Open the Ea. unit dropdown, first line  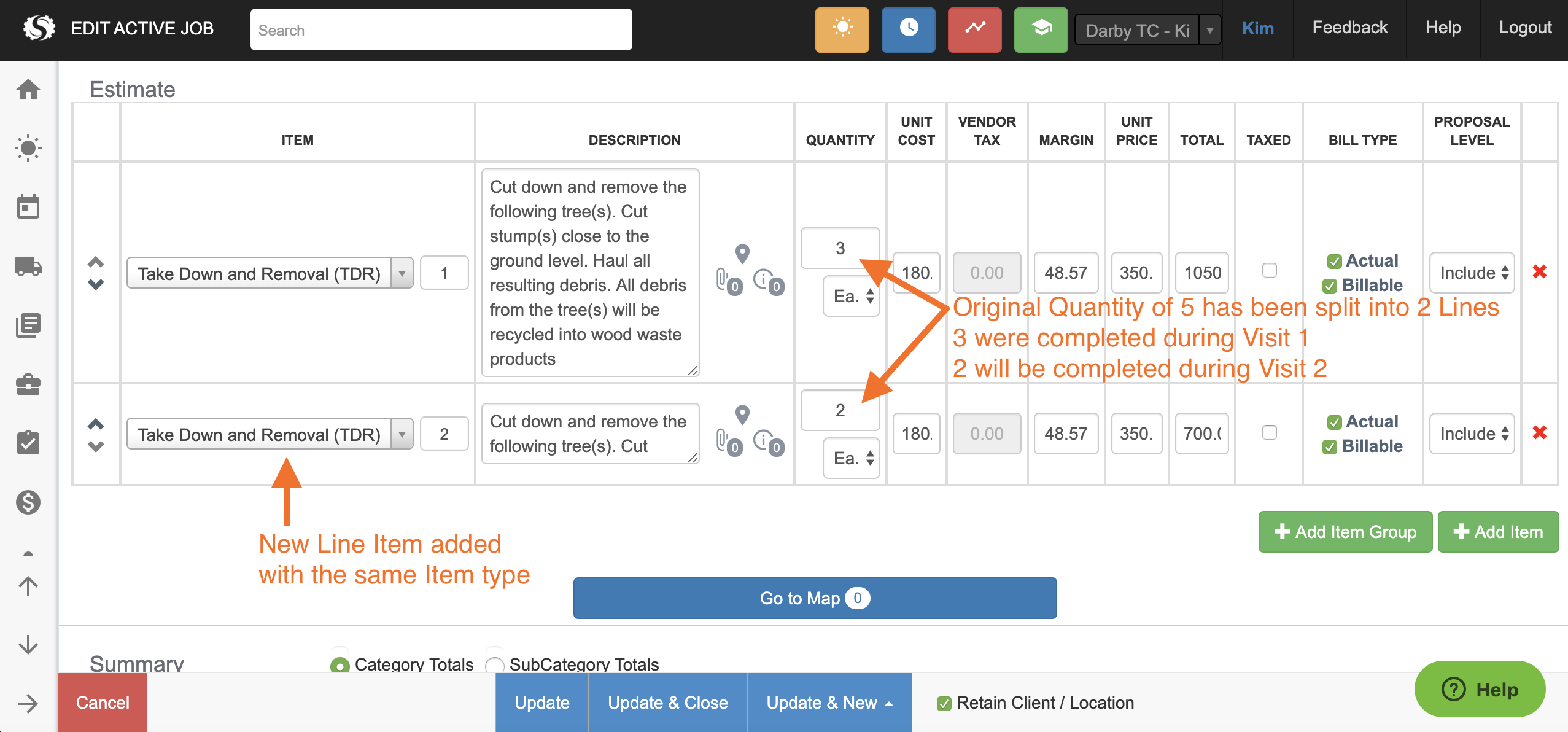click(852, 297)
